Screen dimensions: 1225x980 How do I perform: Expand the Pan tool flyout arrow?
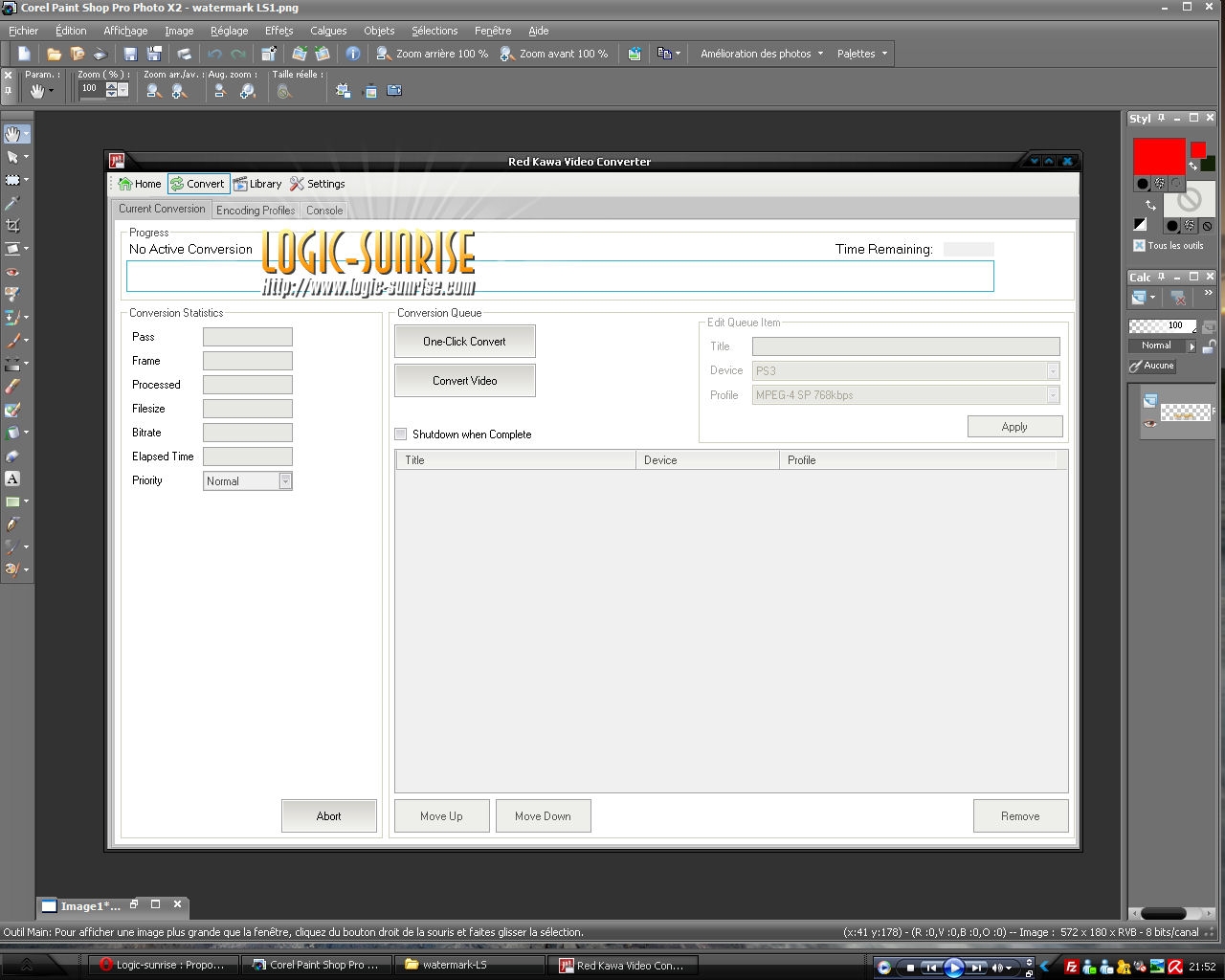click(26, 134)
